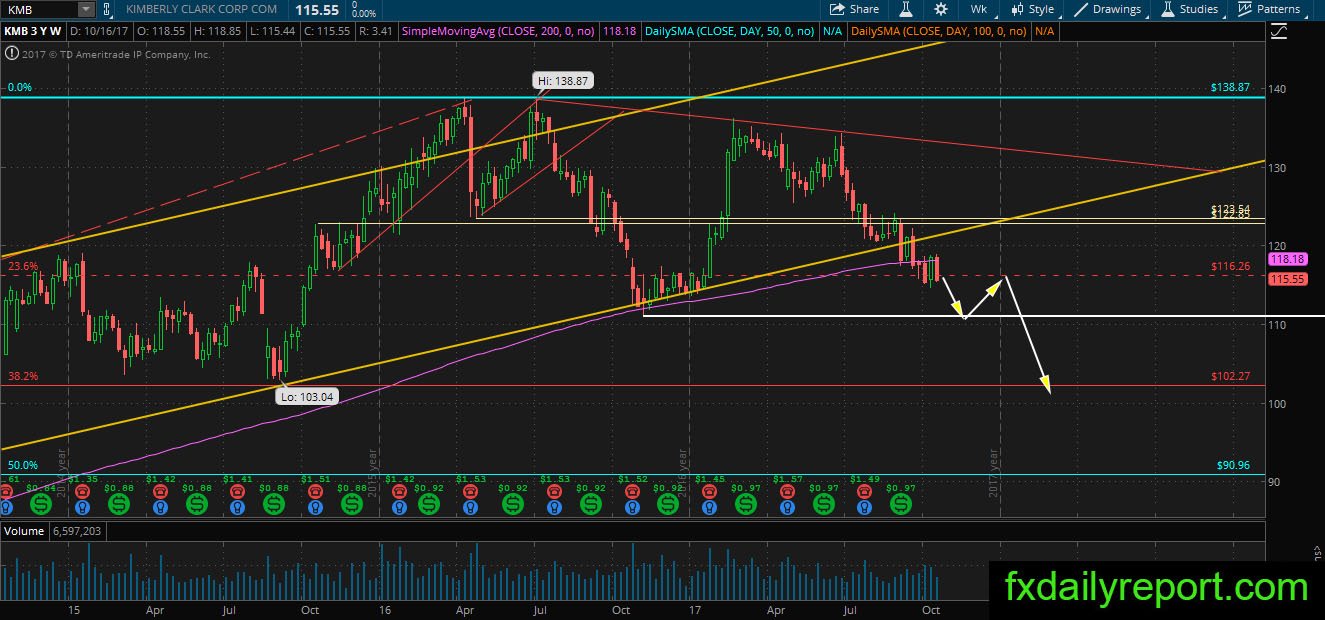Click the dividend icon right of $1.57 earnings
Image resolution: width=1325 pixels, height=620 pixels.
(x=824, y=504)
